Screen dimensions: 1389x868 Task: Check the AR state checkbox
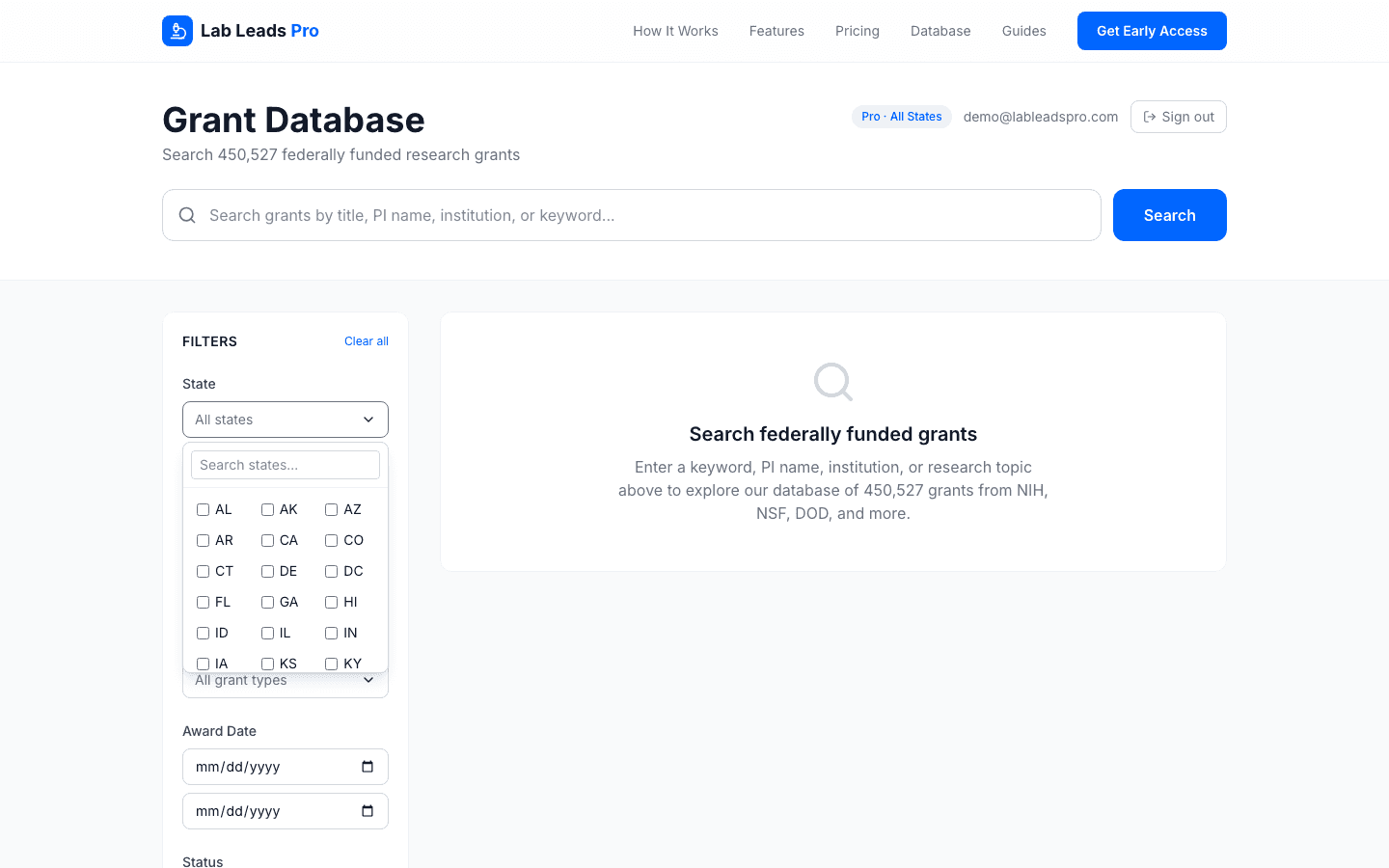pyautogui.click(x=203, y=540)
